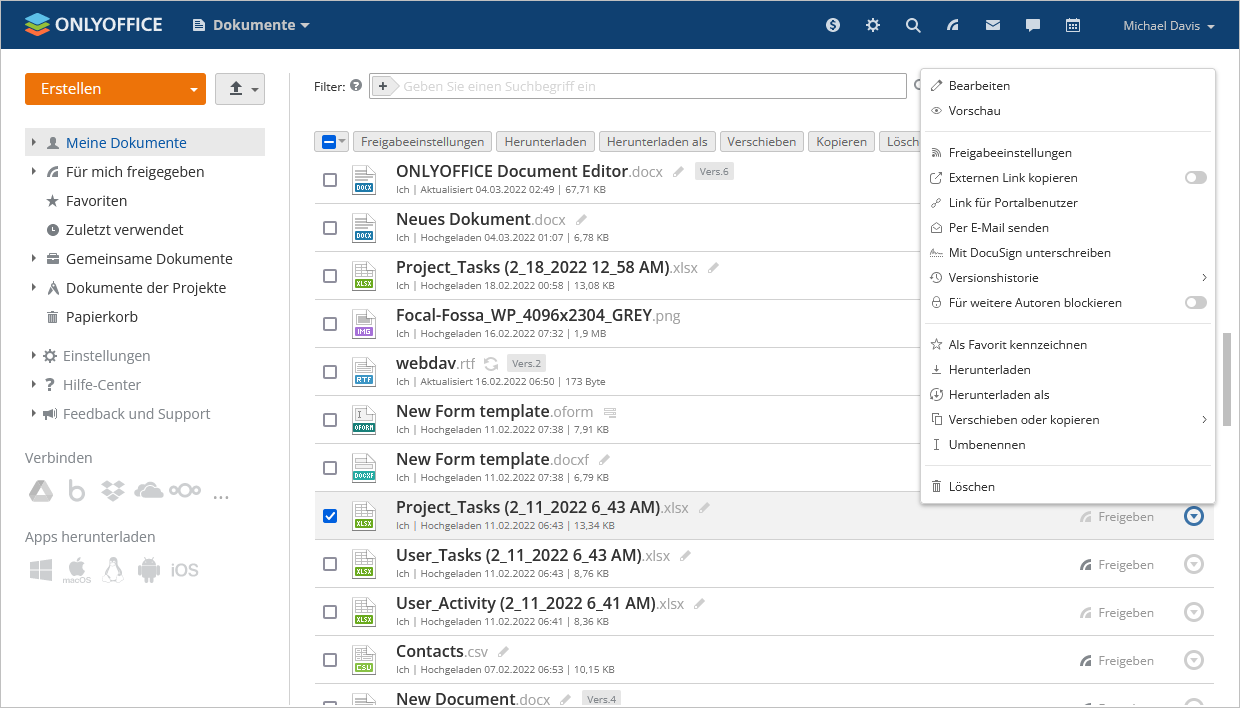Check the Contacts.csv checkbox
The width and height of the screenshot is (1240, 708).
330,660
